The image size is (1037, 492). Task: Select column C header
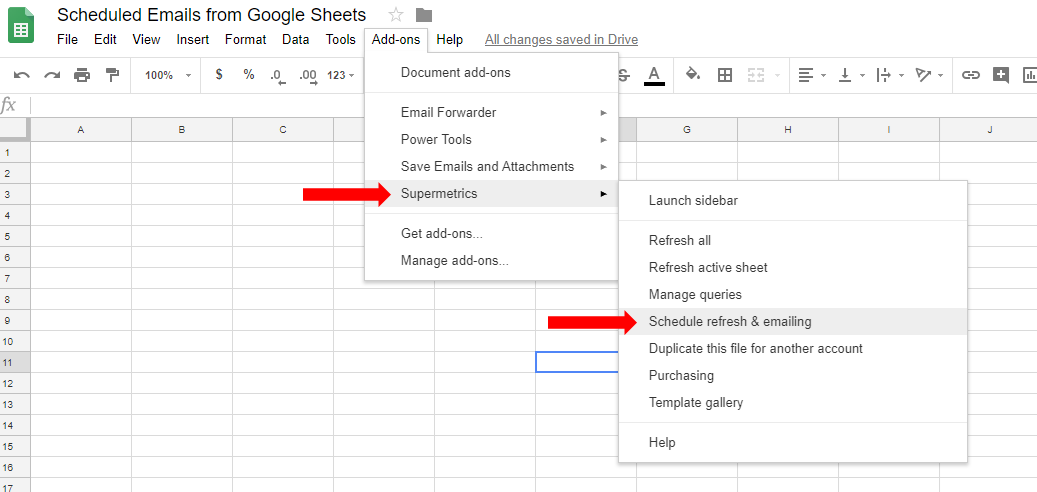(x=283, y=130)
